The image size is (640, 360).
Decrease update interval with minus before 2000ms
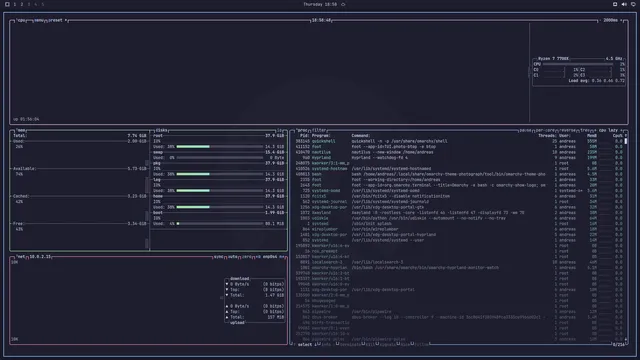tap(600, 20)
